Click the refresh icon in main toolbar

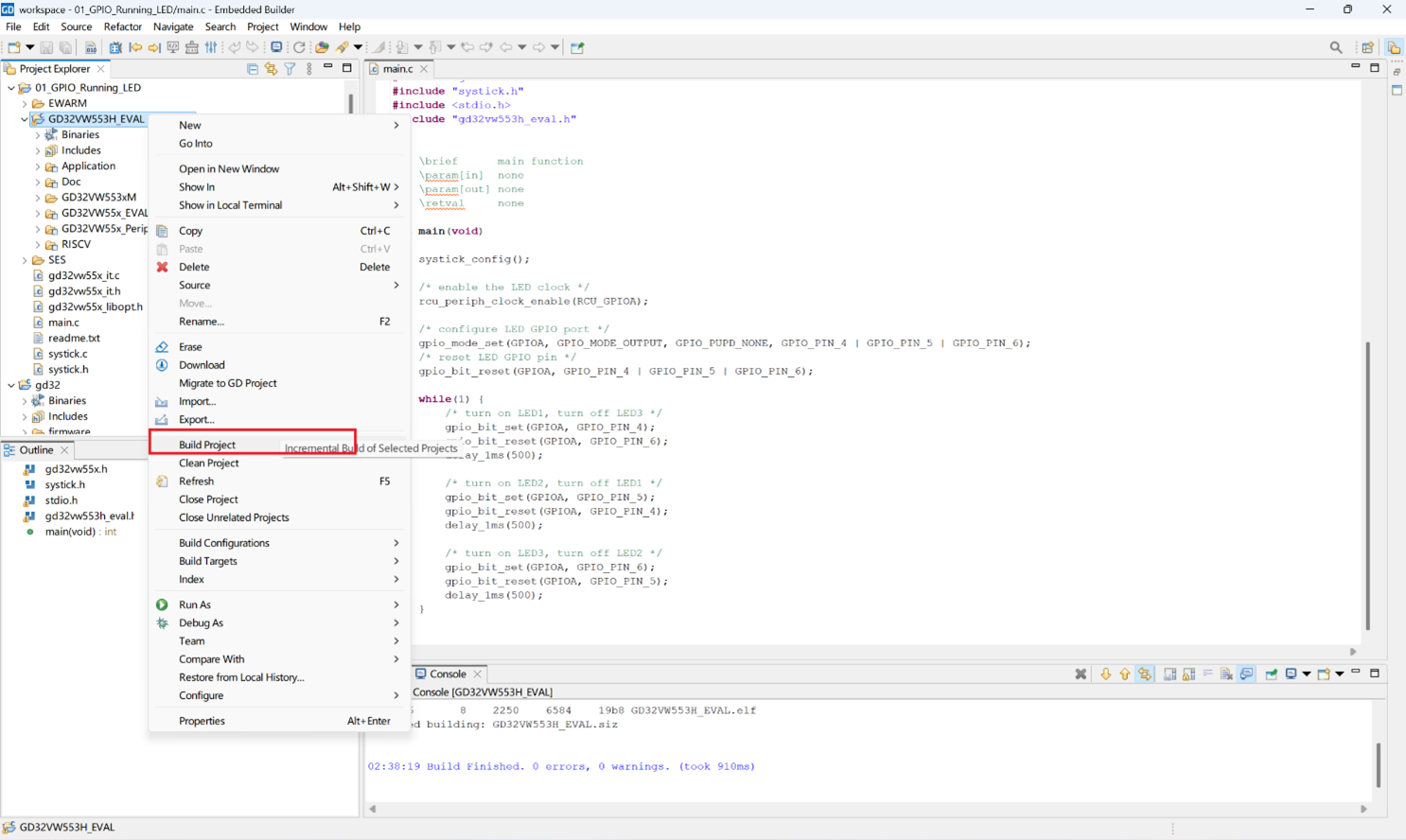coord(299,47)
